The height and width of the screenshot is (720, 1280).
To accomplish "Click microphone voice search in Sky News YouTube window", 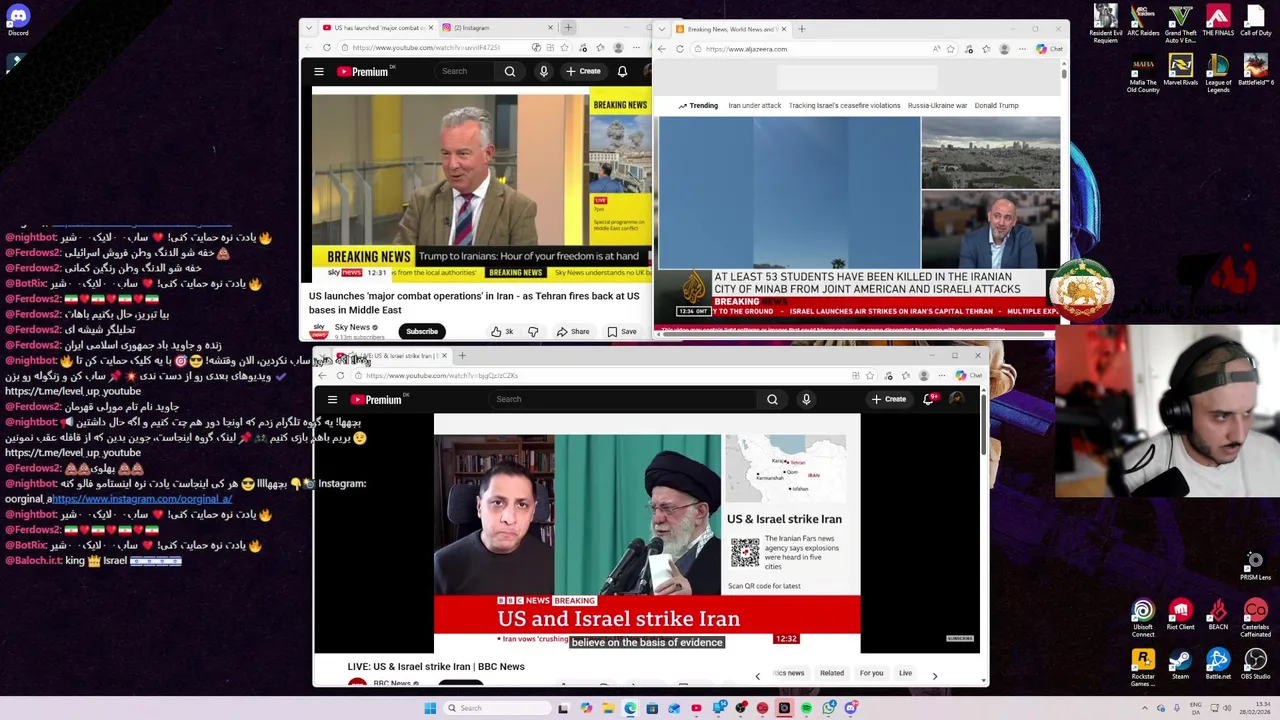I will click(543, 71).
